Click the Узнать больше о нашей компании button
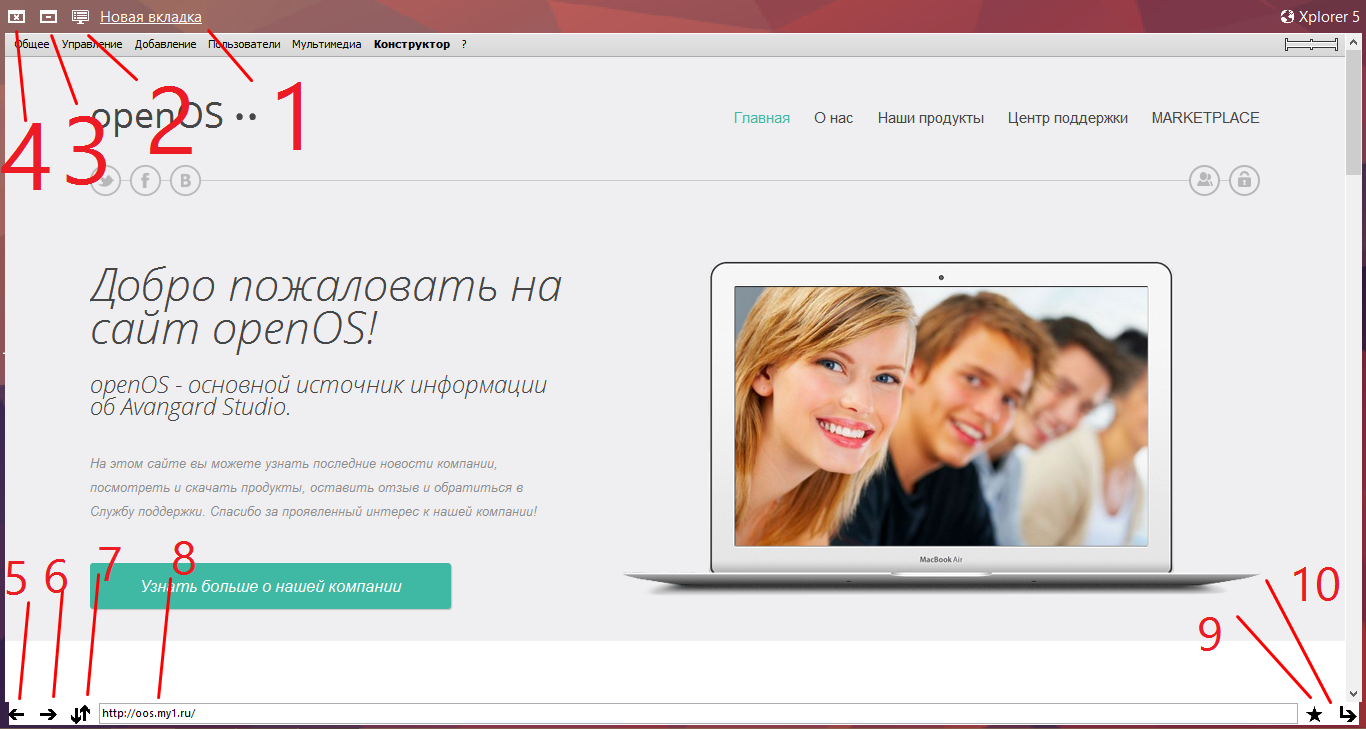 [270, 586]
